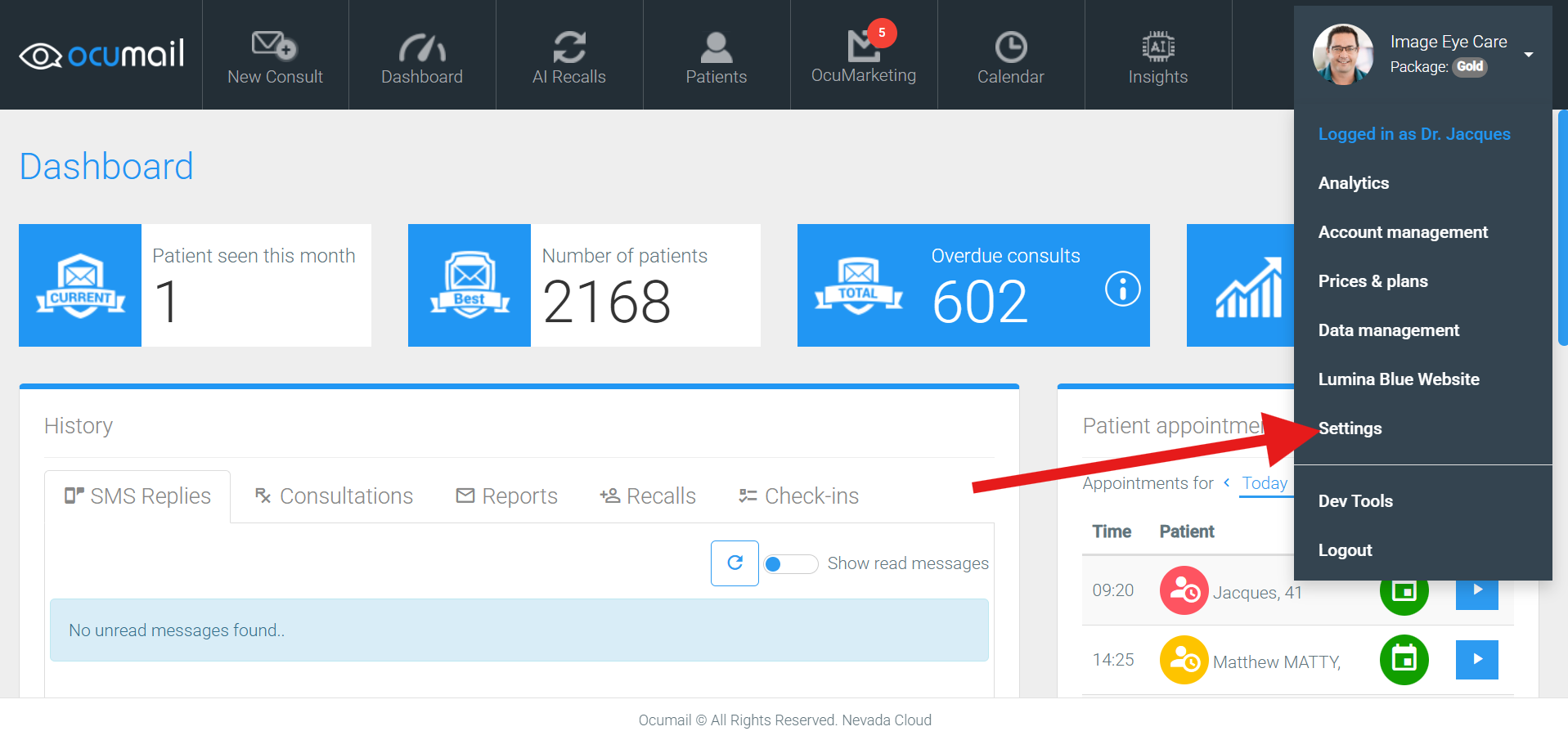Open Data management menu item
Viewport: 1568px width, 740px height.
pos(1388,330)
